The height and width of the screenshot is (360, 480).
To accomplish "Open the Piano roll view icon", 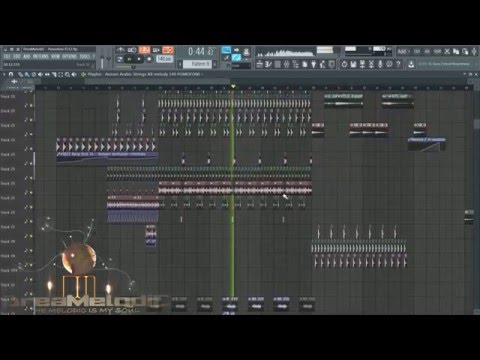I will (269, 64).
